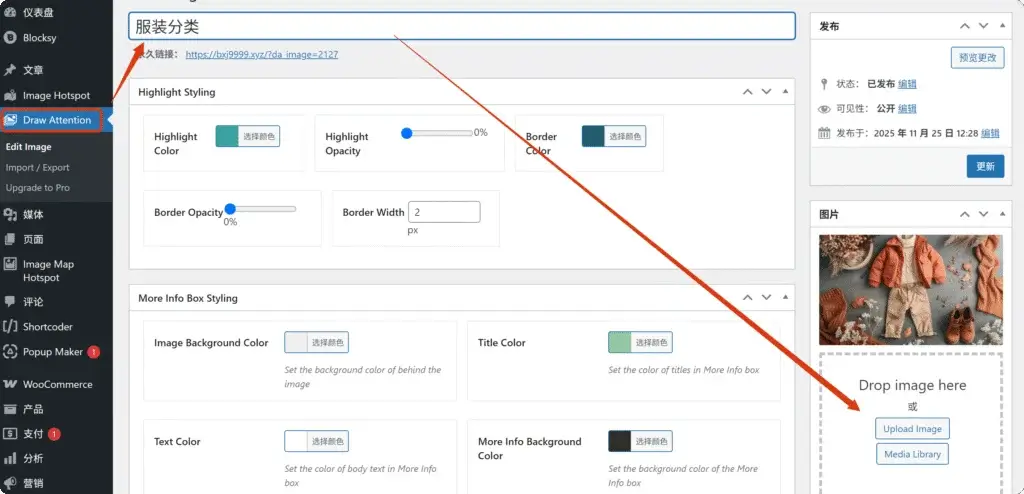
Task: Click the 分析 analytics chart icon
Action: click(x=10, y=459)
